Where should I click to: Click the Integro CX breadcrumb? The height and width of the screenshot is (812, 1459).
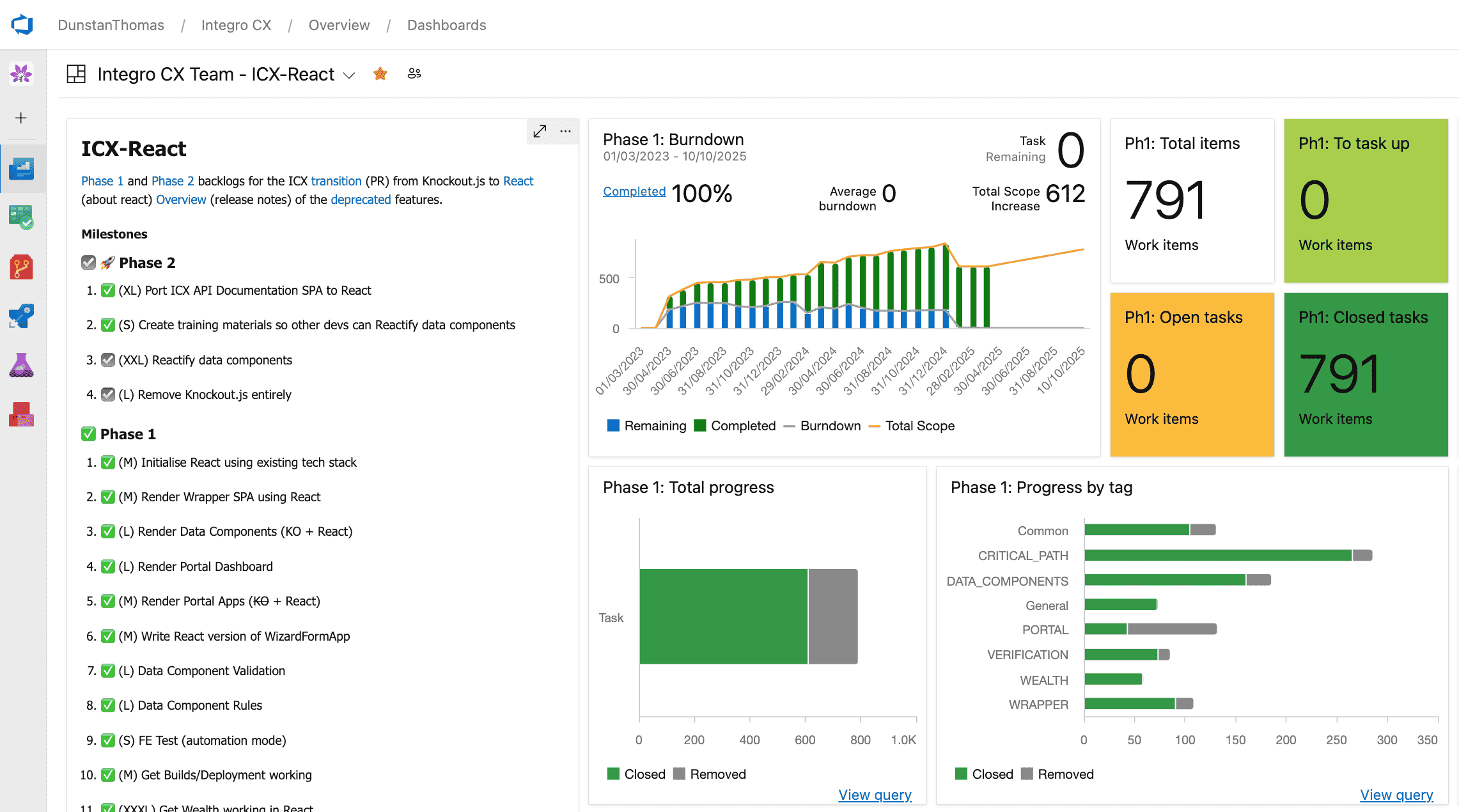coord(237,25)
